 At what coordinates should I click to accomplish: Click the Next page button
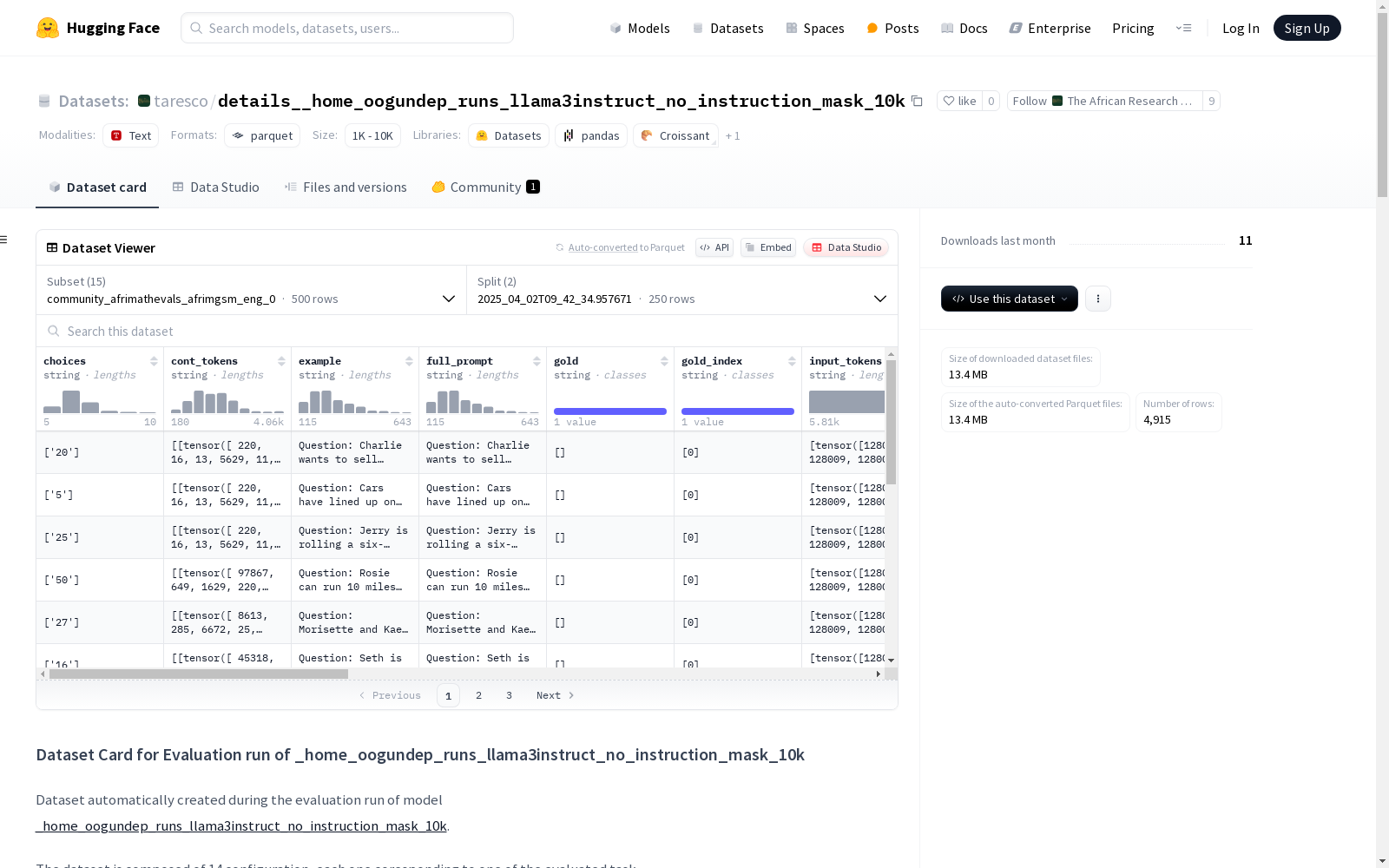(x=556, y=695)
